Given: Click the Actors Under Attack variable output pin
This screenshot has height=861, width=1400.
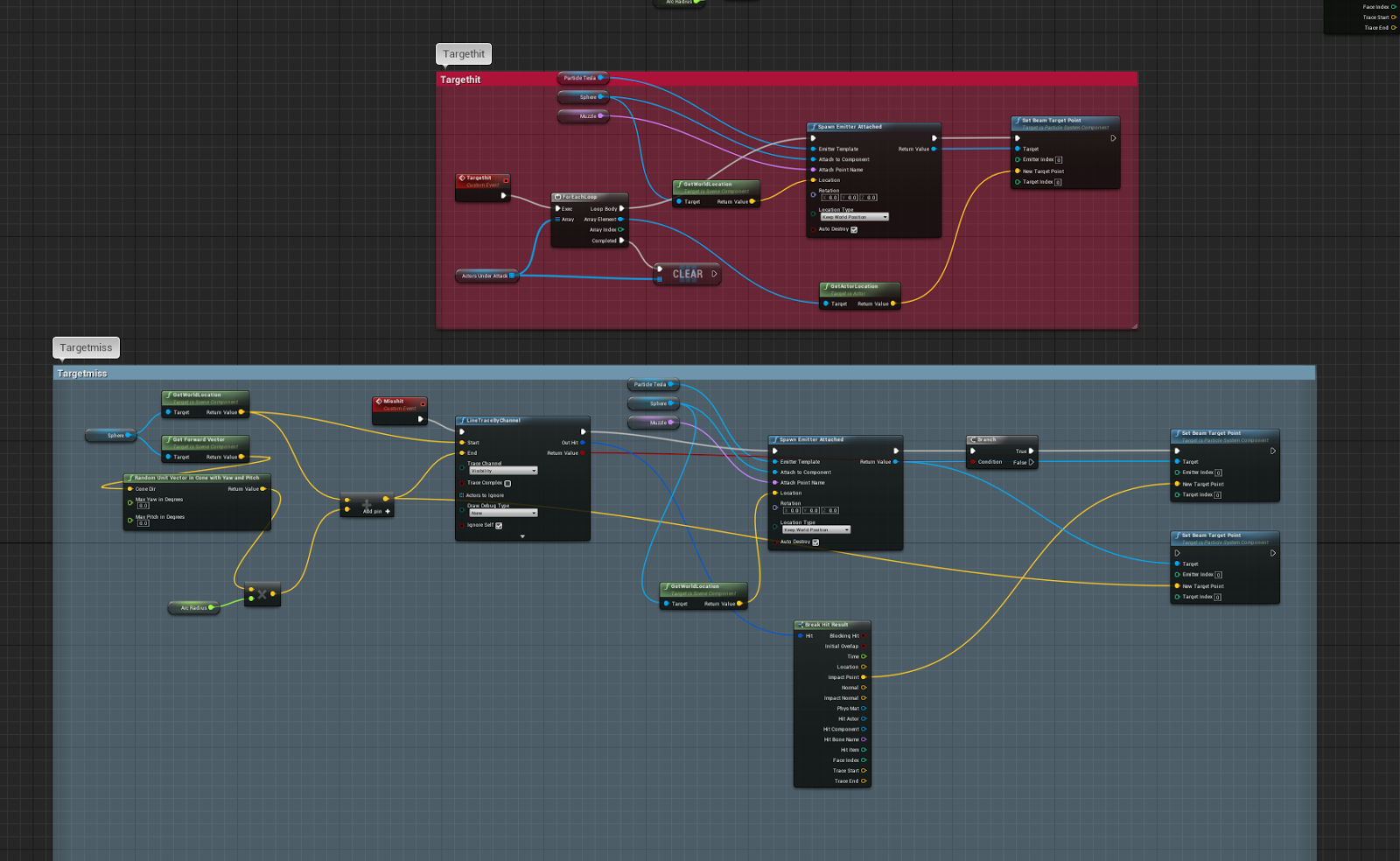Looking at the screenshot, I should coord(512,276).
